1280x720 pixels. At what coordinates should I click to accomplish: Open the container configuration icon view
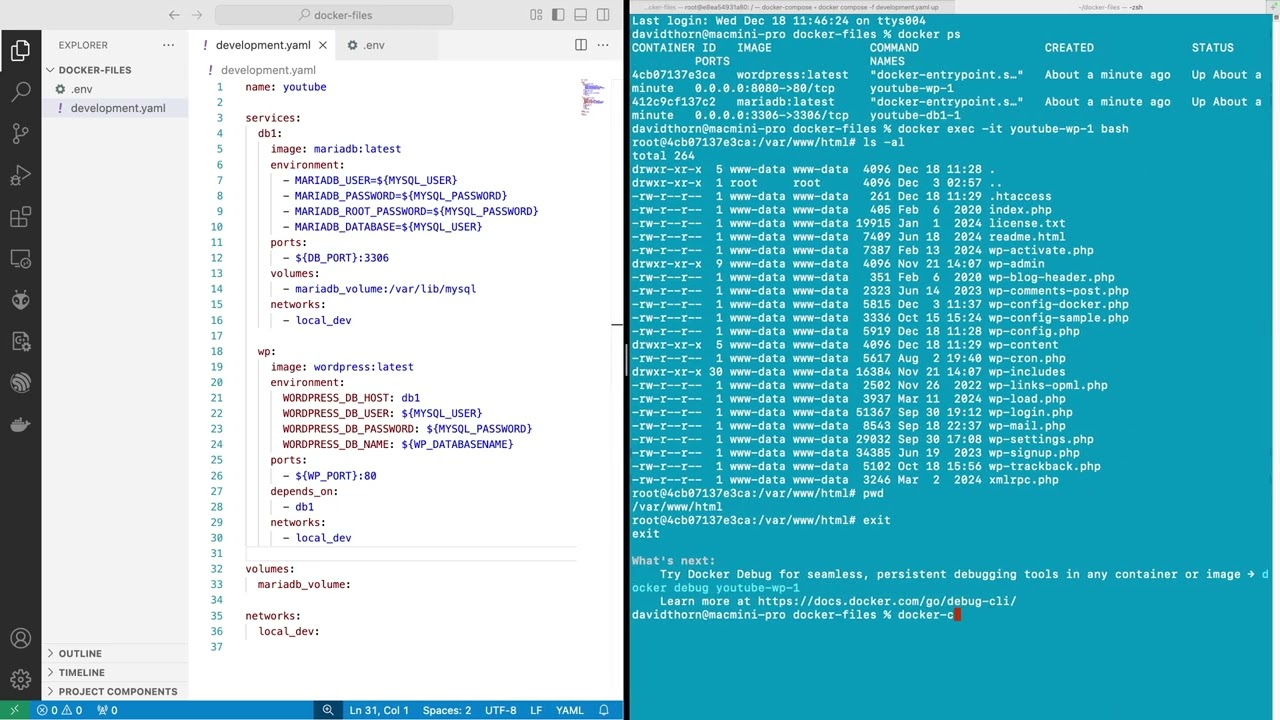(x=20, y=342)
